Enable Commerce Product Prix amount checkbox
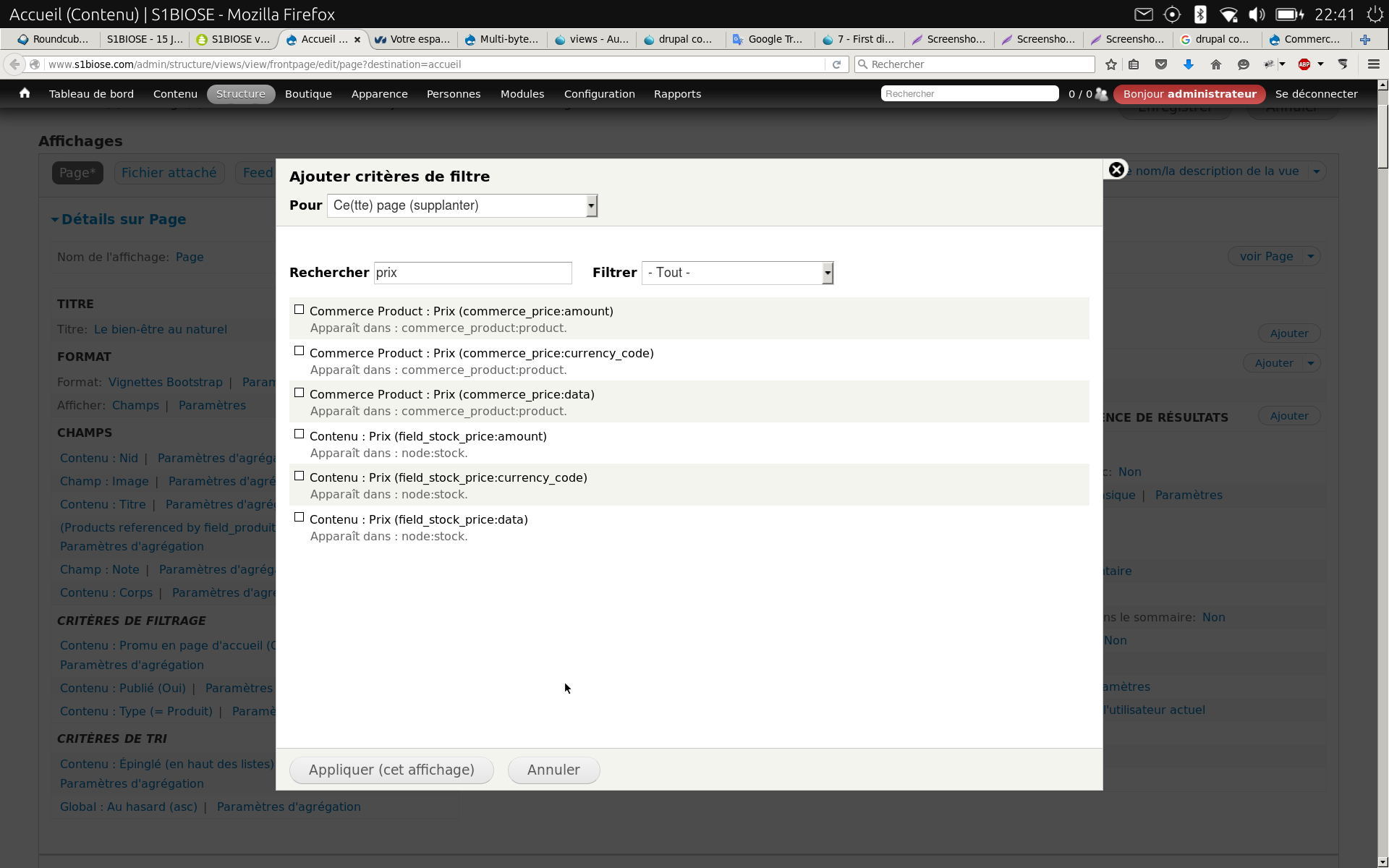The height and width of the screenshot is (868, 1389). tap(299, 309)
